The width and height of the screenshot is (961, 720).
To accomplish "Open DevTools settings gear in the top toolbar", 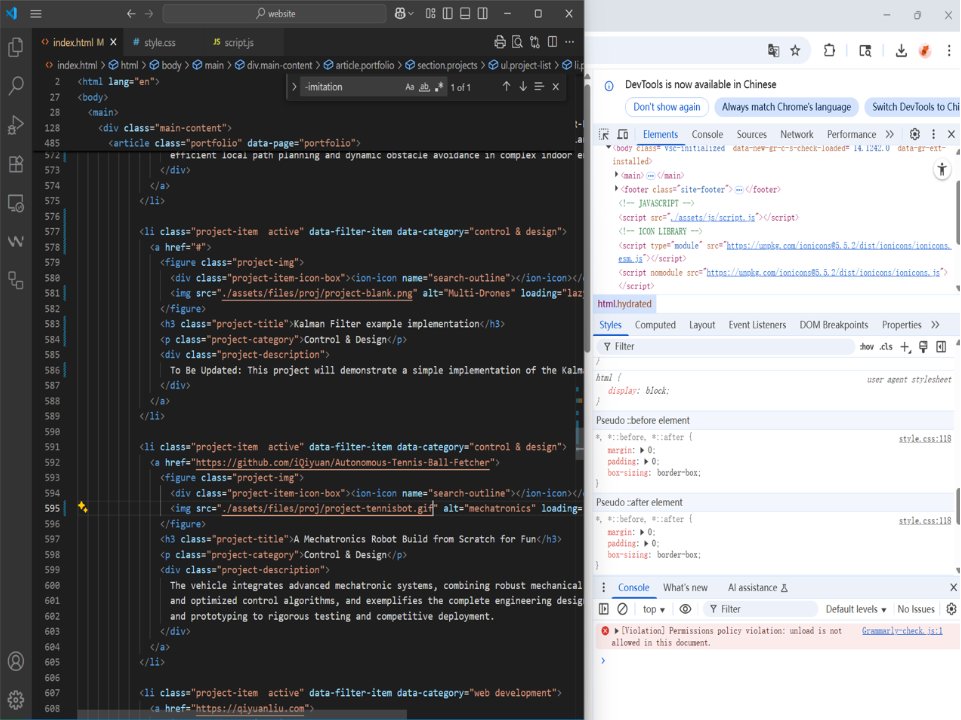I will [x=915, y=134].
